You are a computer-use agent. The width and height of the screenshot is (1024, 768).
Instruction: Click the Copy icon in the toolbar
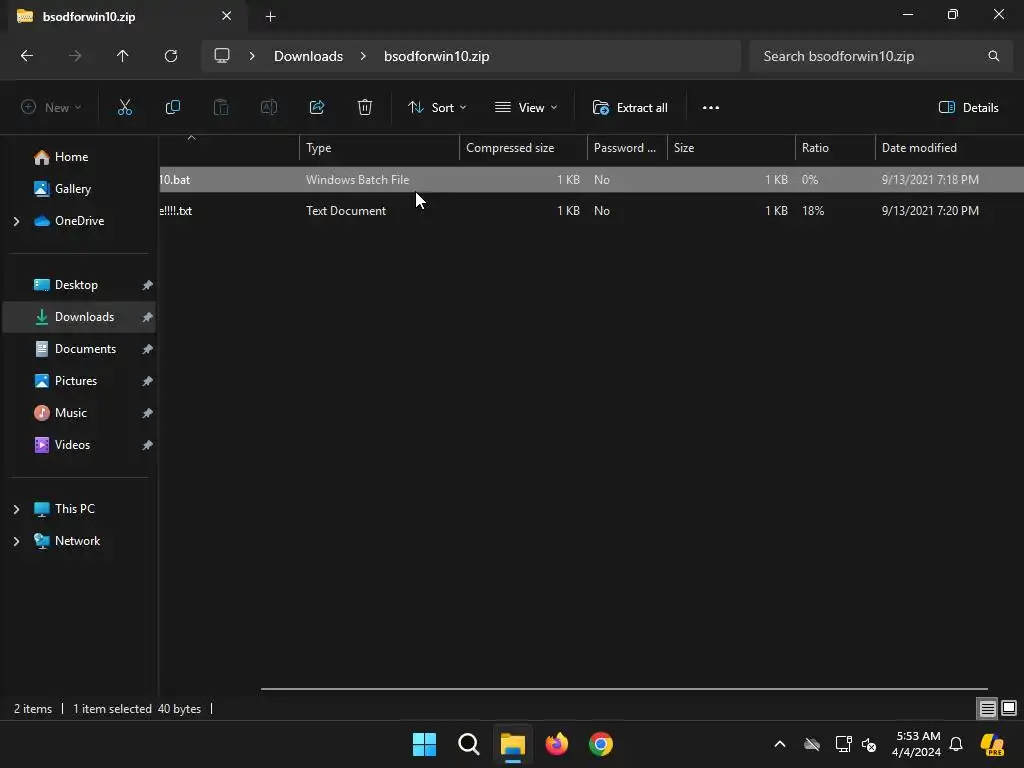[172, 108]
